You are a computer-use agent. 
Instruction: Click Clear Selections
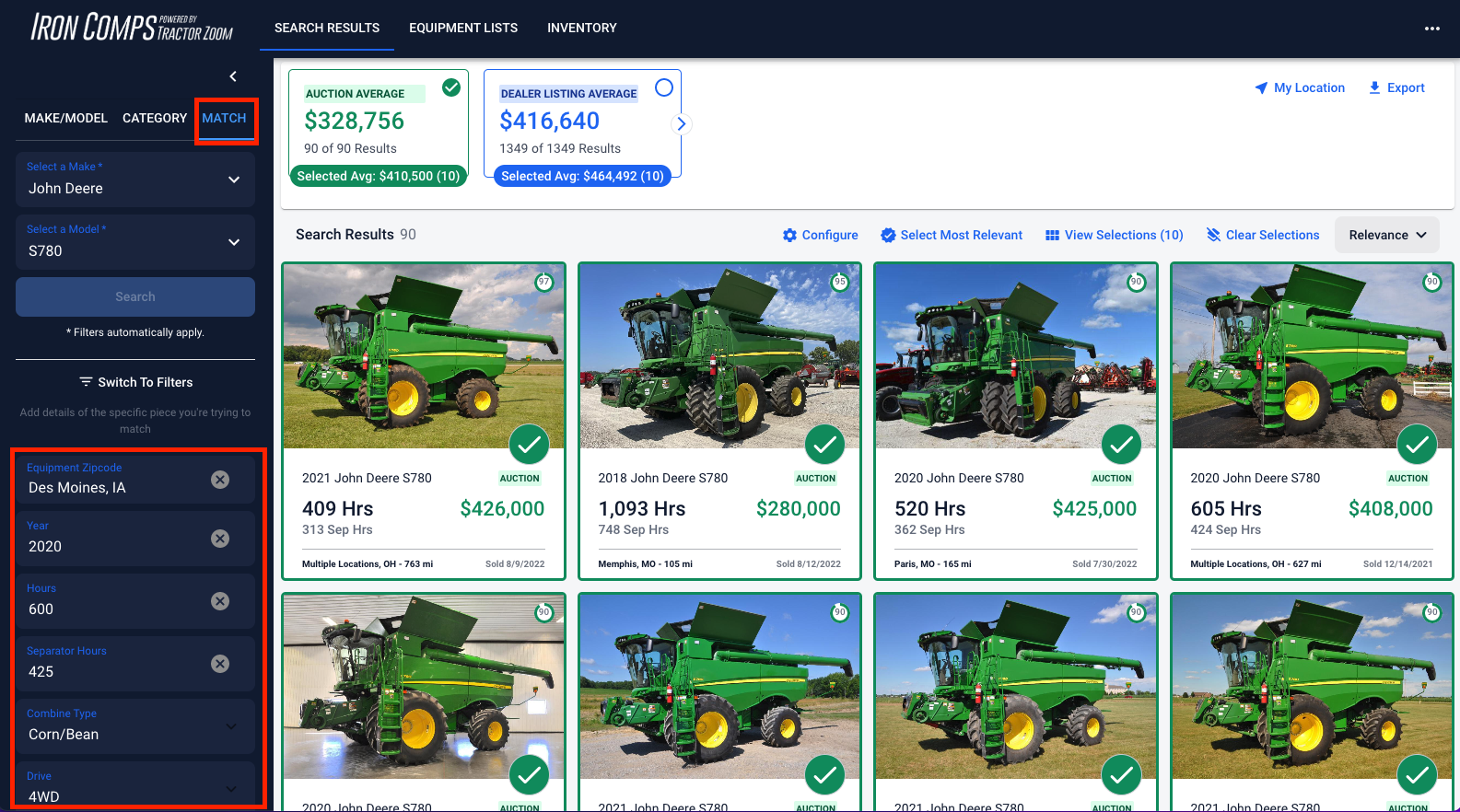click(1263, 235)
